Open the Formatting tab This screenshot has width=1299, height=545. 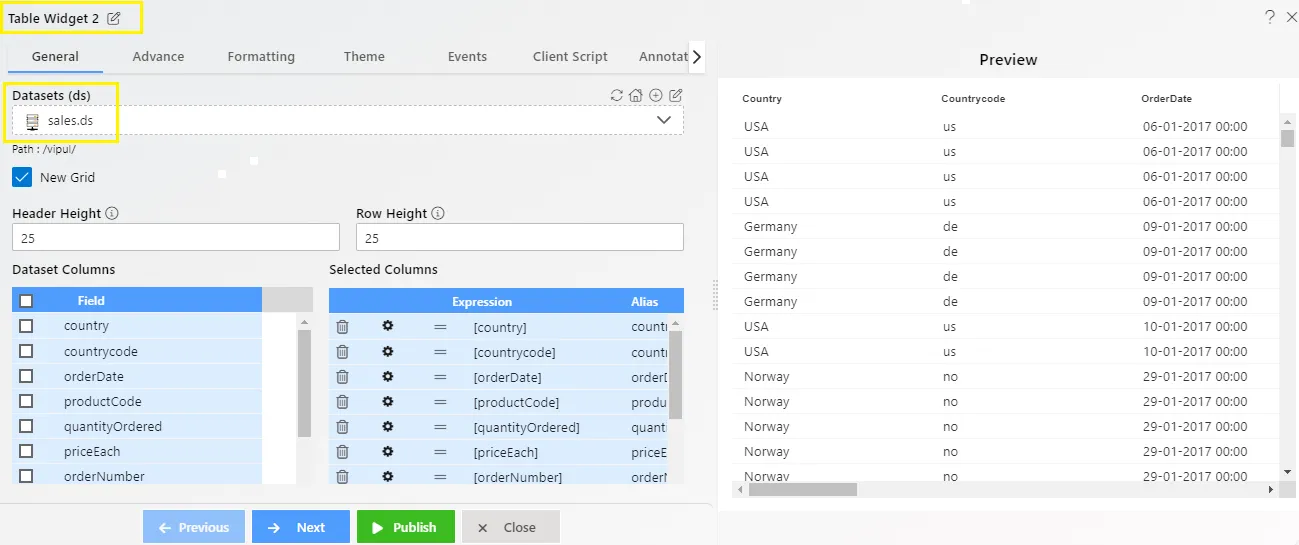(x=261, y=57)
